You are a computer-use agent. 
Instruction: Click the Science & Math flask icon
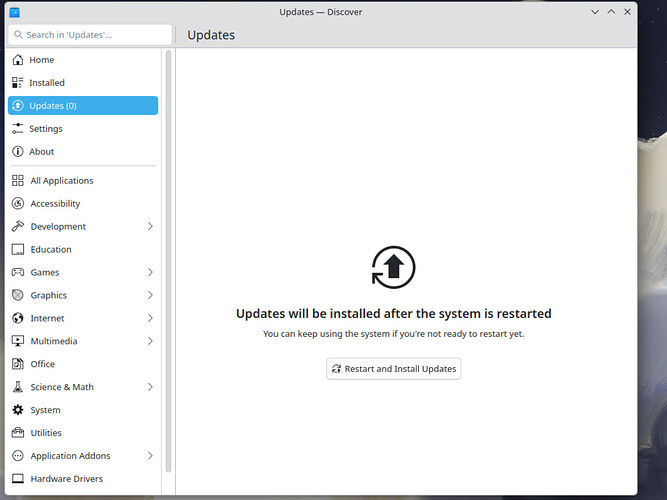click(x=17, y=387)
